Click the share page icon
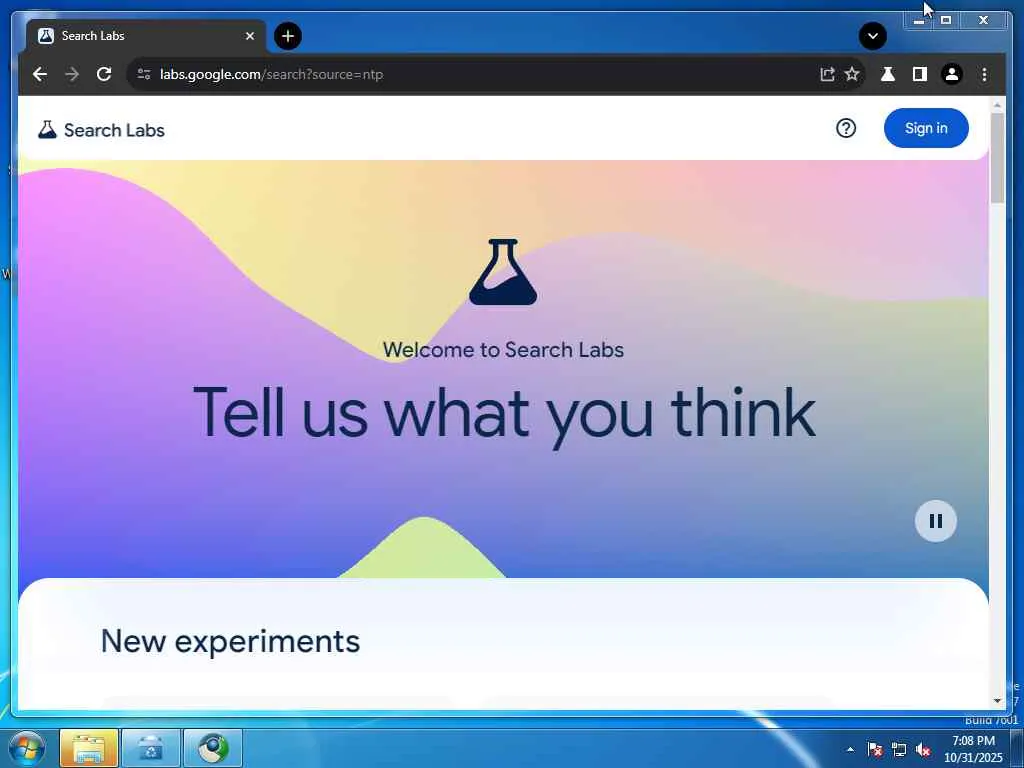The height and width of the screenshot is (768, 1024). click(827, 74)
